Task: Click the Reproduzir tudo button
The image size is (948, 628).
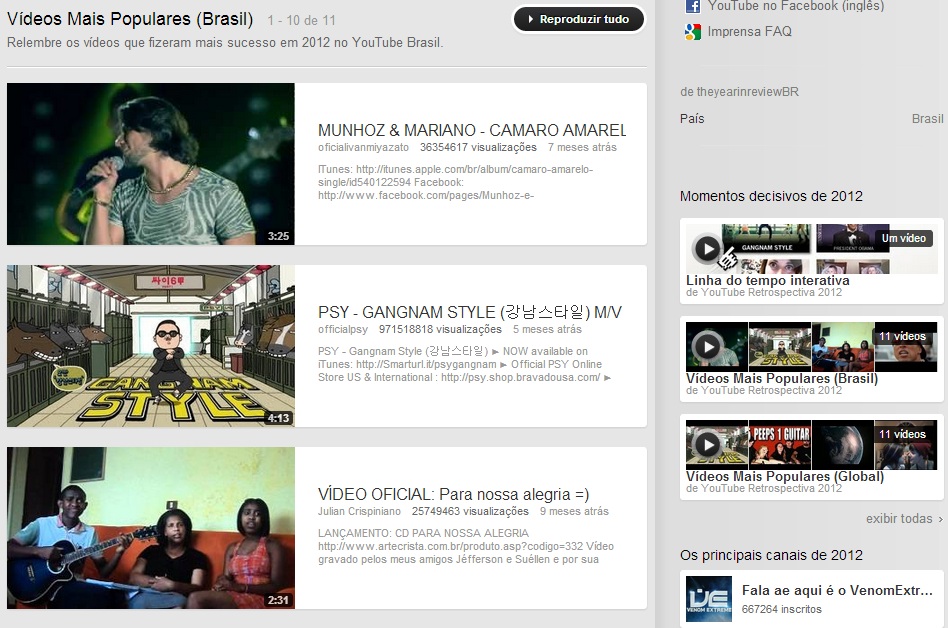Action: tap(578, 19)
